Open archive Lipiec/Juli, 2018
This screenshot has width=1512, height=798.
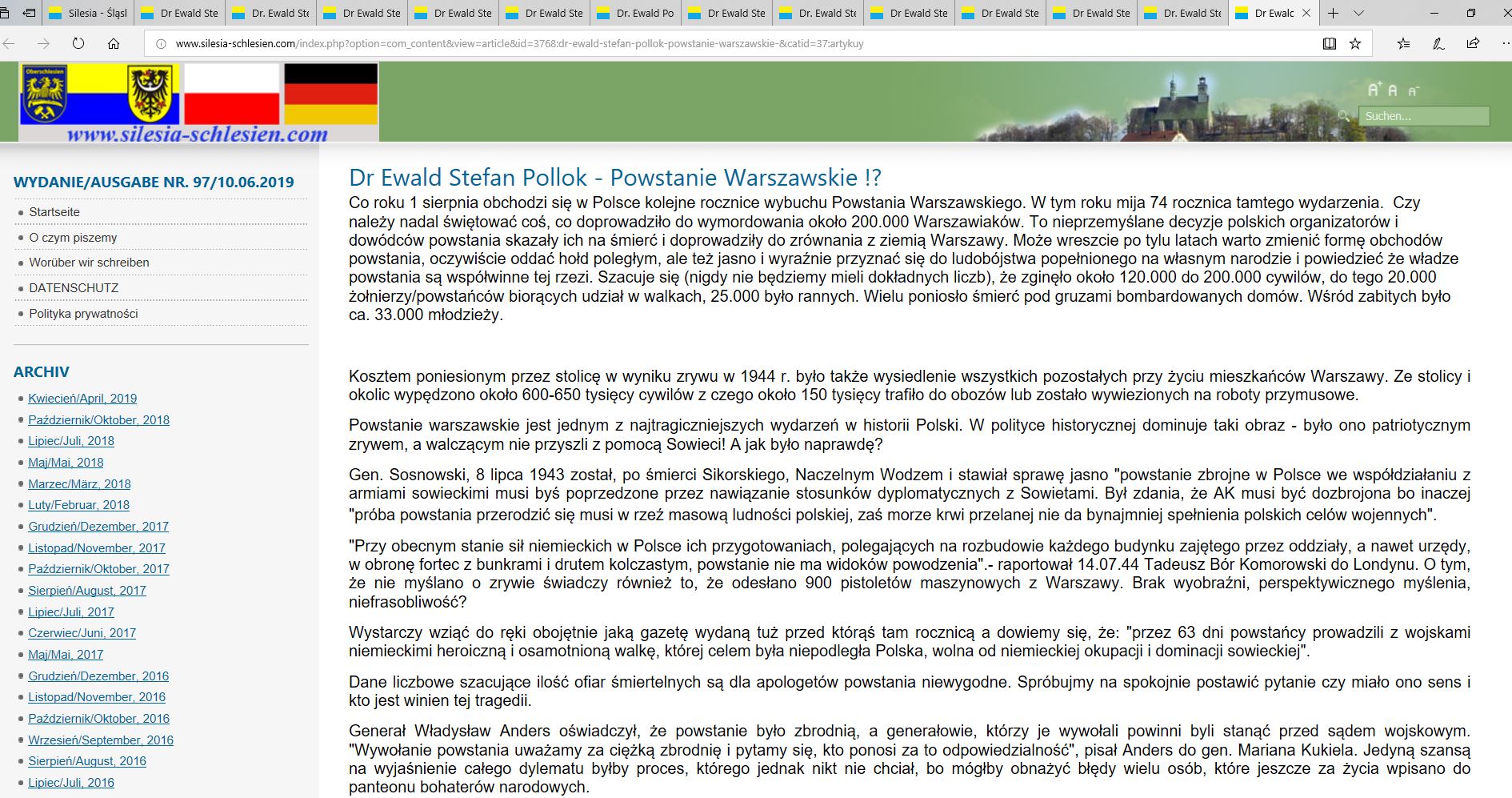pyautogui.click(x=71, y=441)
